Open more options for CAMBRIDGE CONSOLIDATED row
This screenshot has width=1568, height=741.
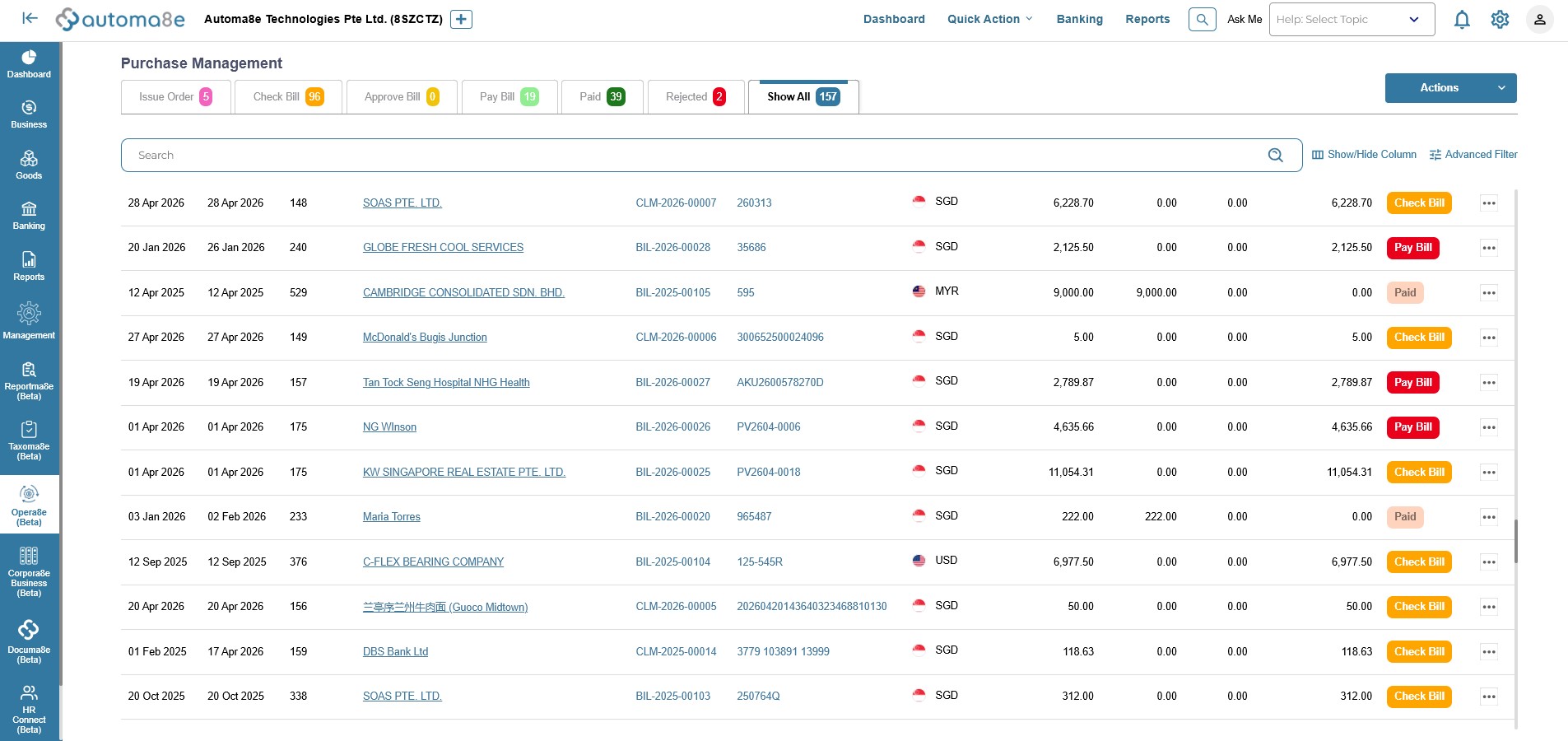[x=1488, y=293]
